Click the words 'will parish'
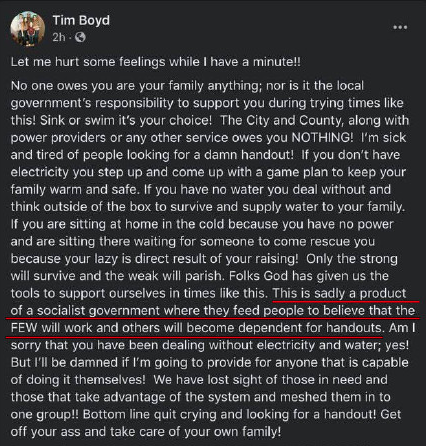Screen dimensions: 426x446 (x=192, y=276)
